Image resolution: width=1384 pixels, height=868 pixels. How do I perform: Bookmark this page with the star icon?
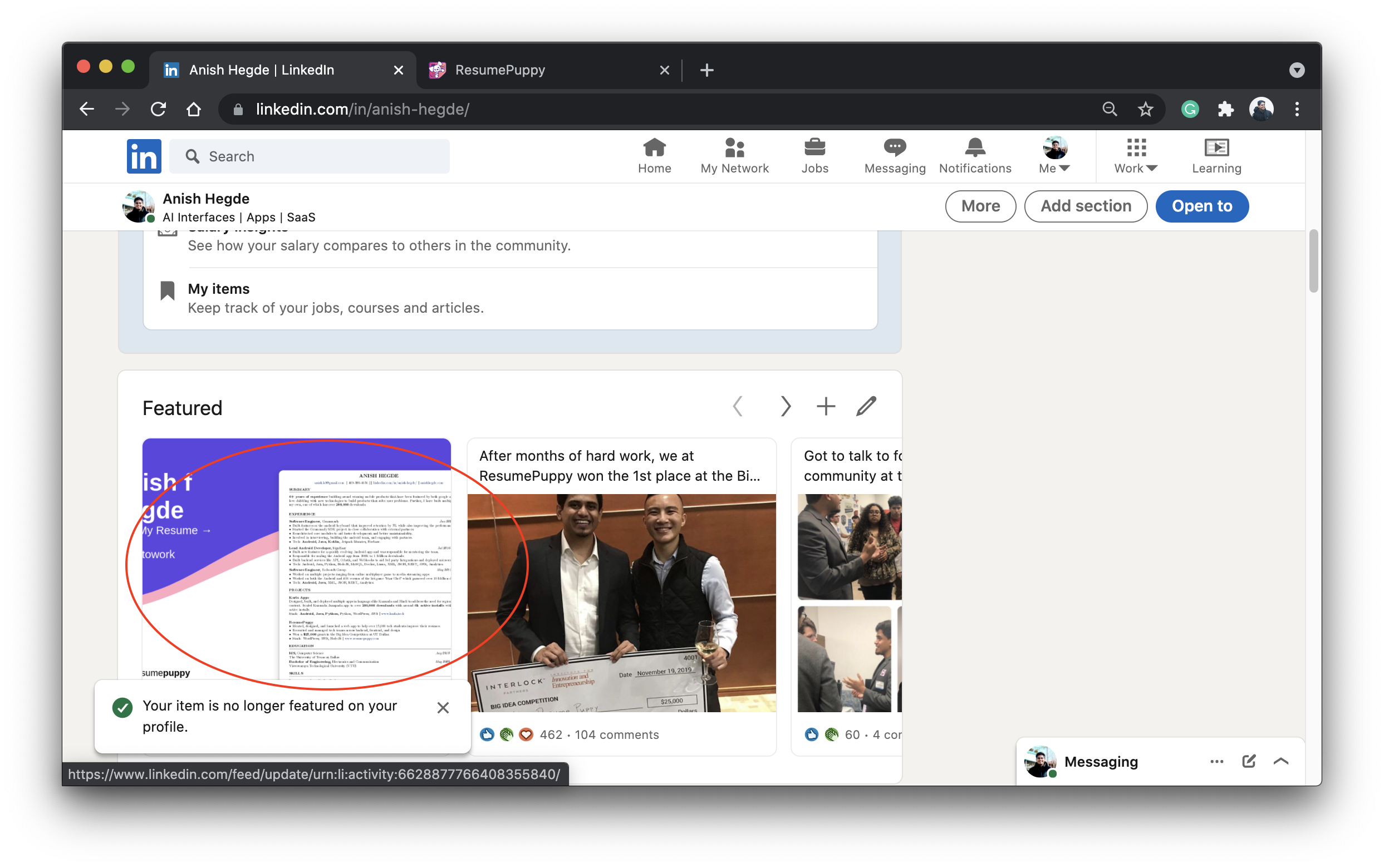click(x=1145, y=109)
